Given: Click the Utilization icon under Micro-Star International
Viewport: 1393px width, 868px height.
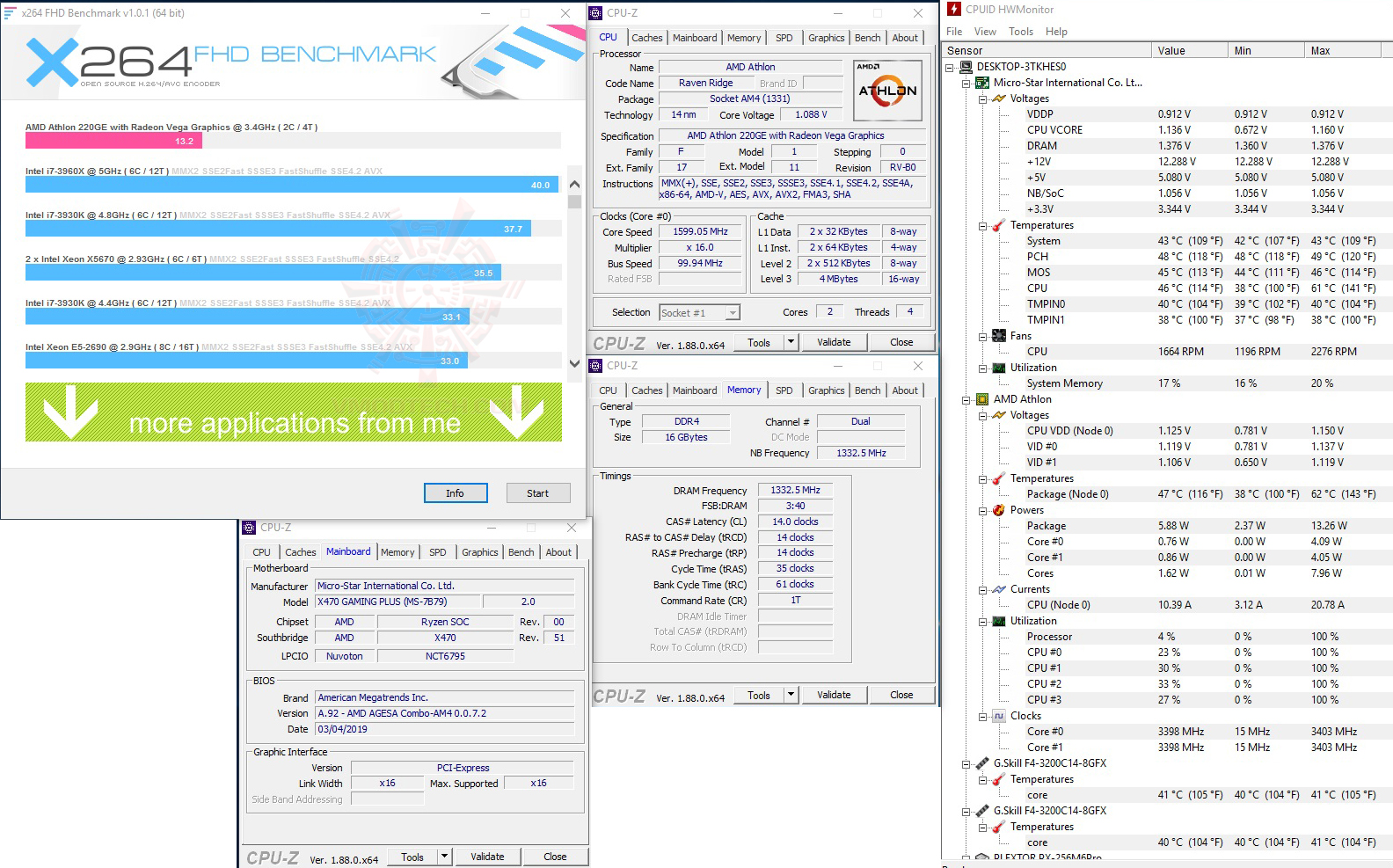Looking at the screenshot, I should coord(999,368).
